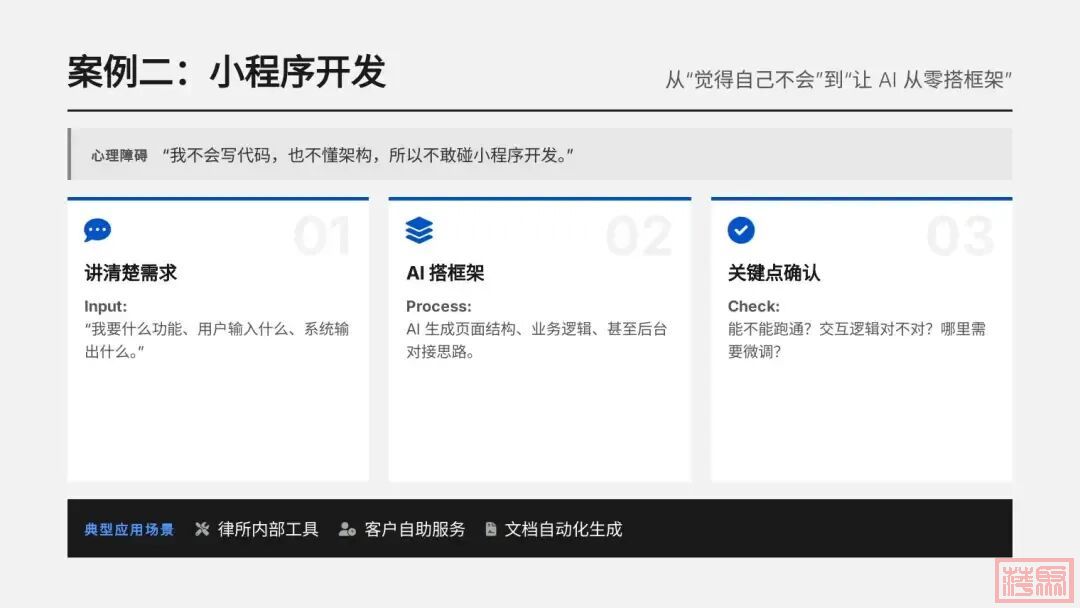1080x608 pixels.
Task: Click the AI 搭框架 heading
Action: point(445,273)
